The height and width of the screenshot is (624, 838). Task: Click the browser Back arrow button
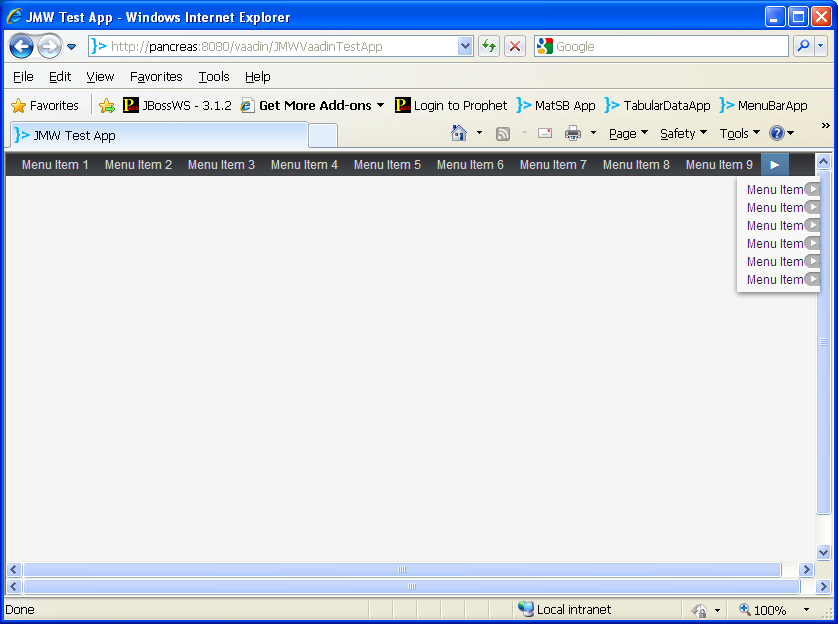22,46
